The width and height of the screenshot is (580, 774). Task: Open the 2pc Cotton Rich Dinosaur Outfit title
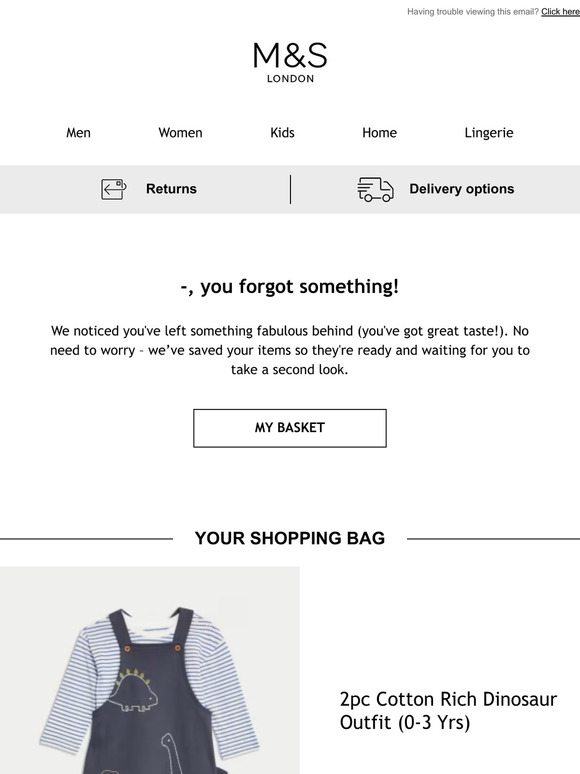[x=448, y=711]
